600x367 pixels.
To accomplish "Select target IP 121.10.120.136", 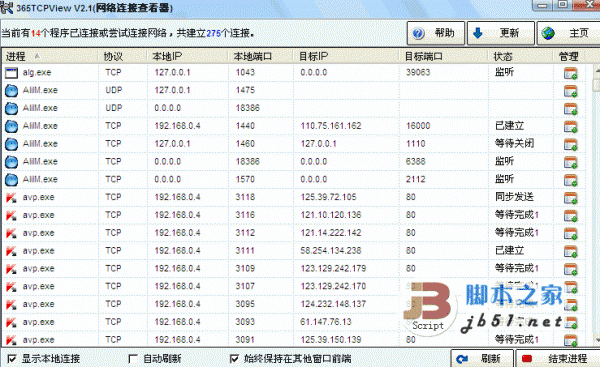I will [331, 215].
